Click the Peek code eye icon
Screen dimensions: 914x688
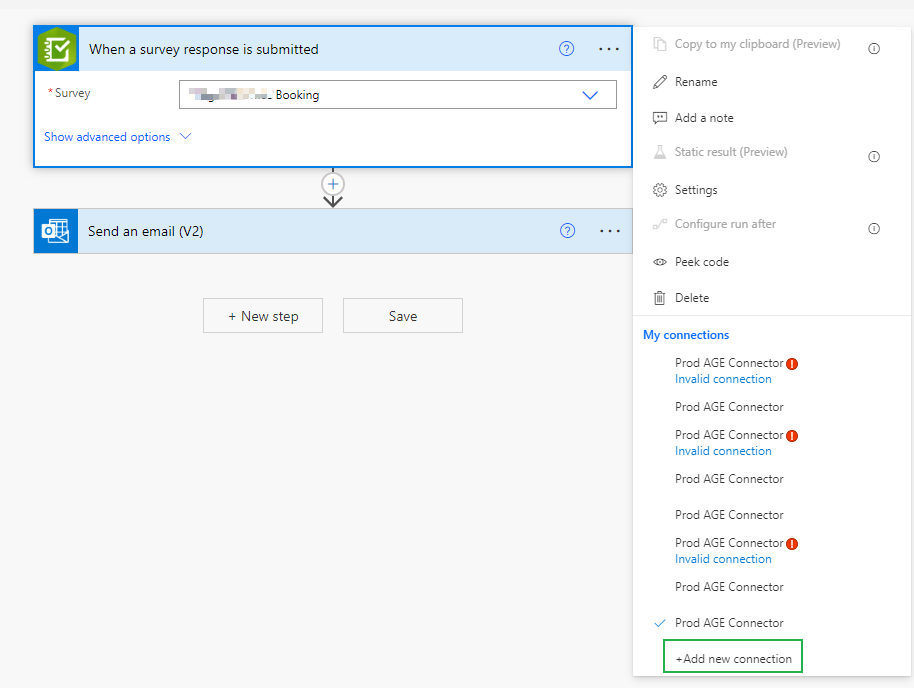tap(660, 261)
